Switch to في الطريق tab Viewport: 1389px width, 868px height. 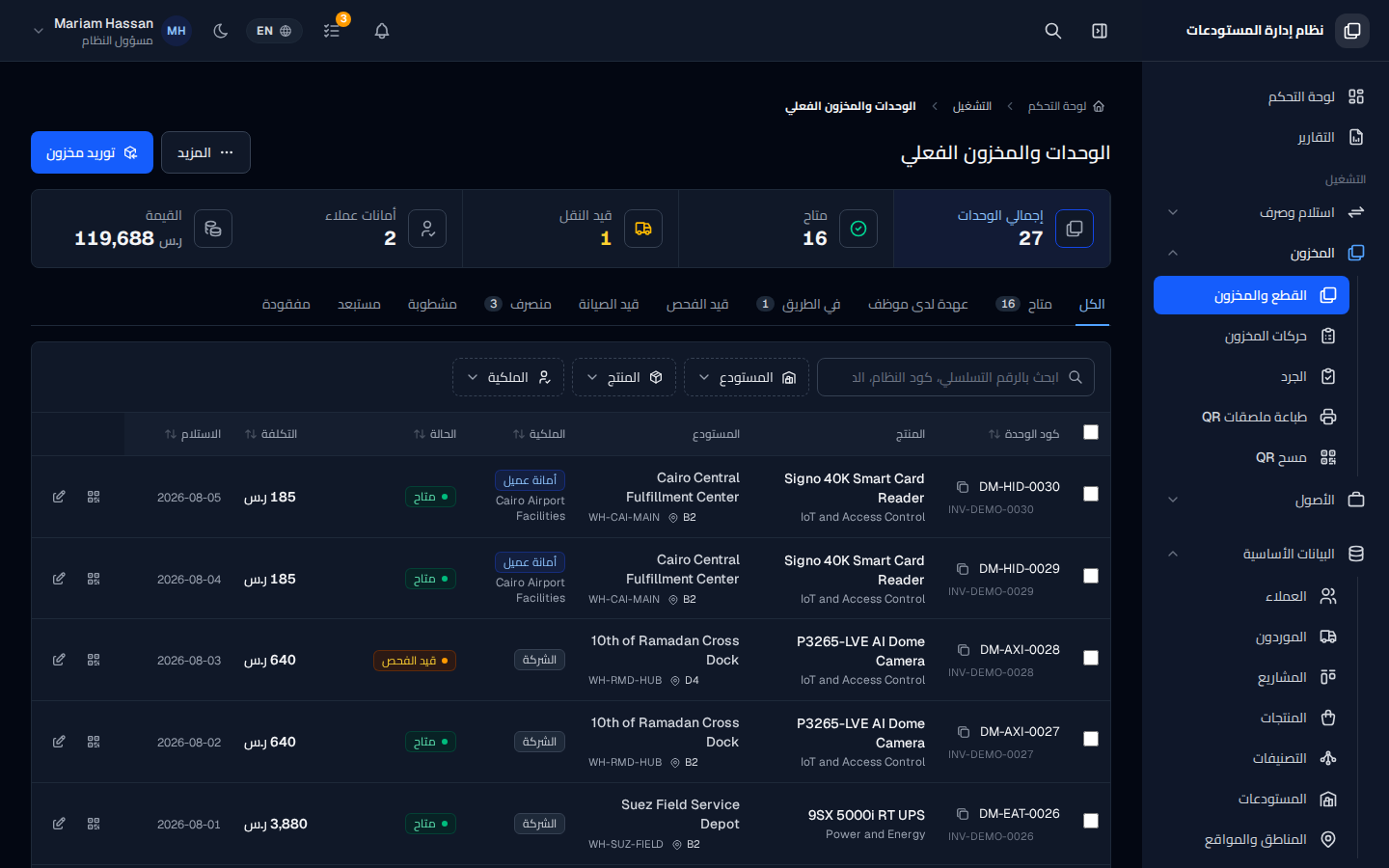(x=799, y=304)
